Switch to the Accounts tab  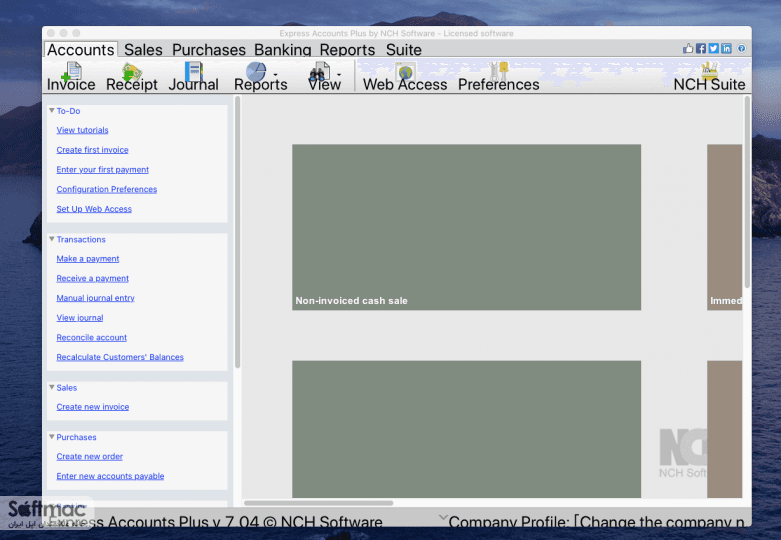point(81,50)
